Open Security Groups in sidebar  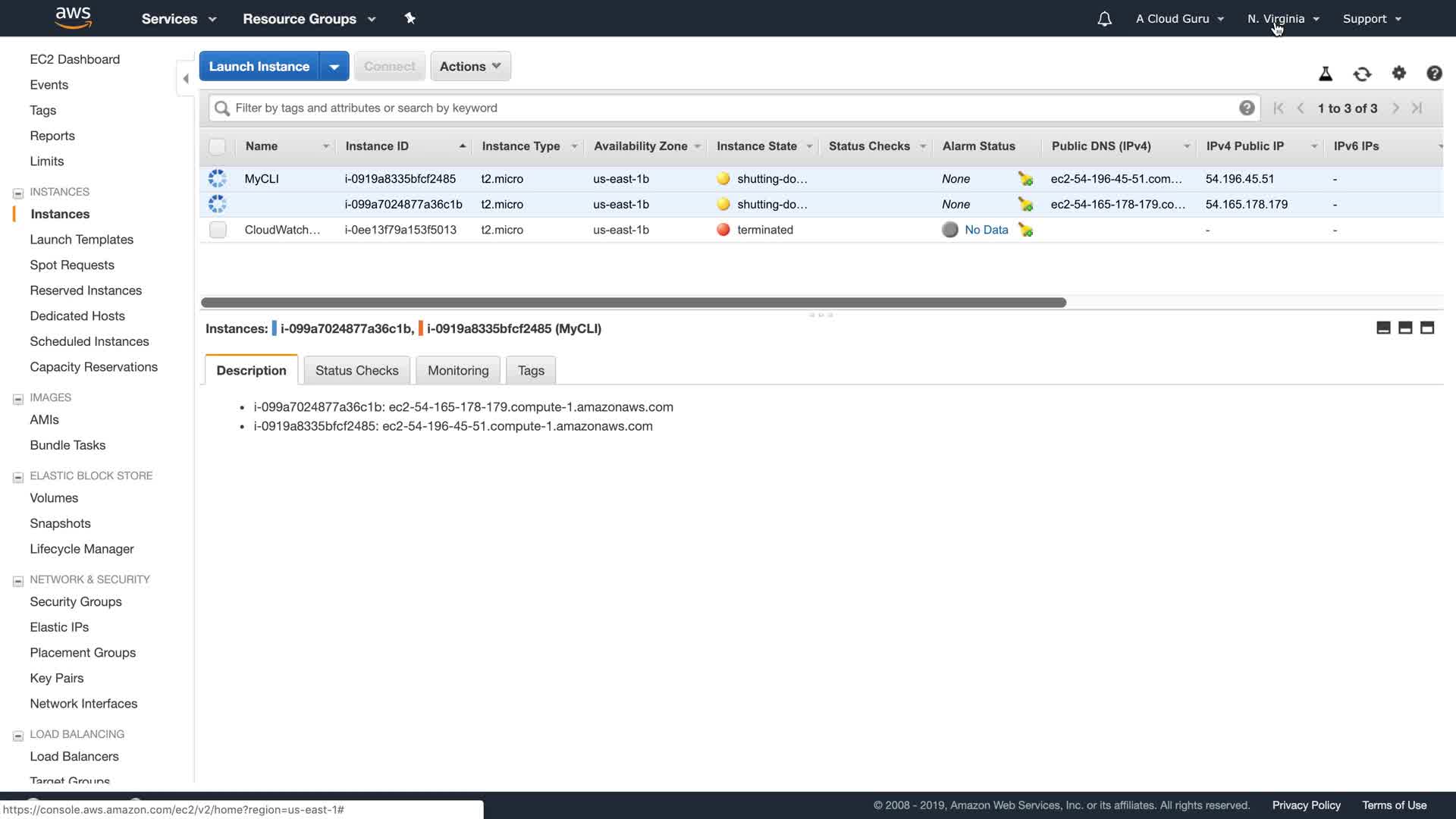tap(76, 601)
